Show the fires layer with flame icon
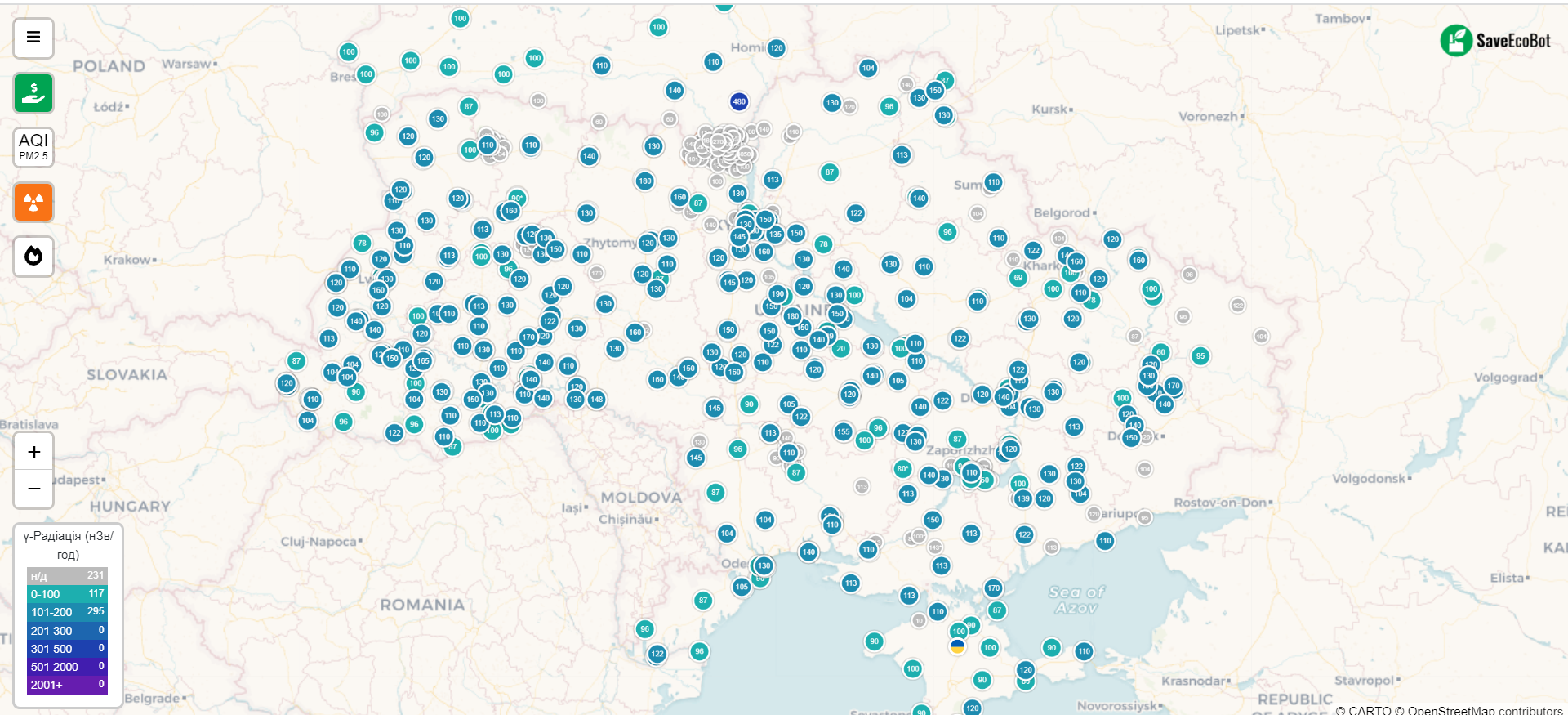Image resolution: width=1568 pixels, height=715 pixels. 33,257
